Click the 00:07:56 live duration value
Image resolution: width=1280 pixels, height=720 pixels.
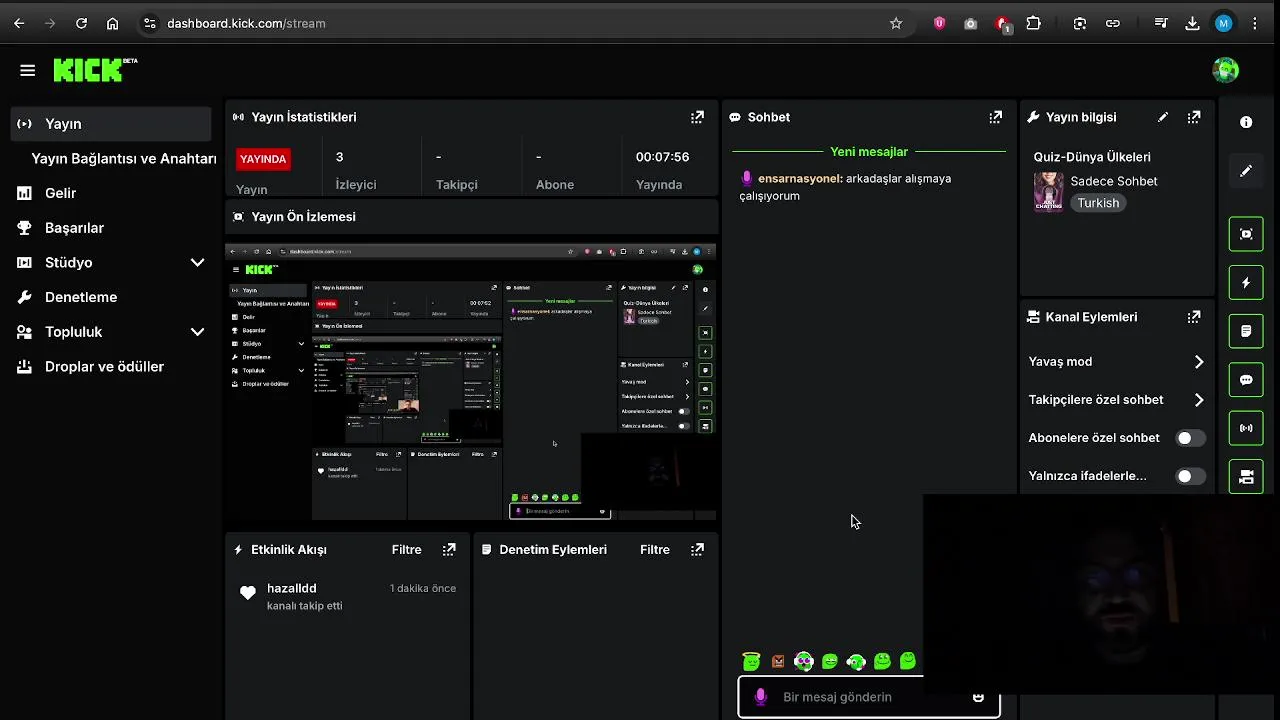(662, 157)
